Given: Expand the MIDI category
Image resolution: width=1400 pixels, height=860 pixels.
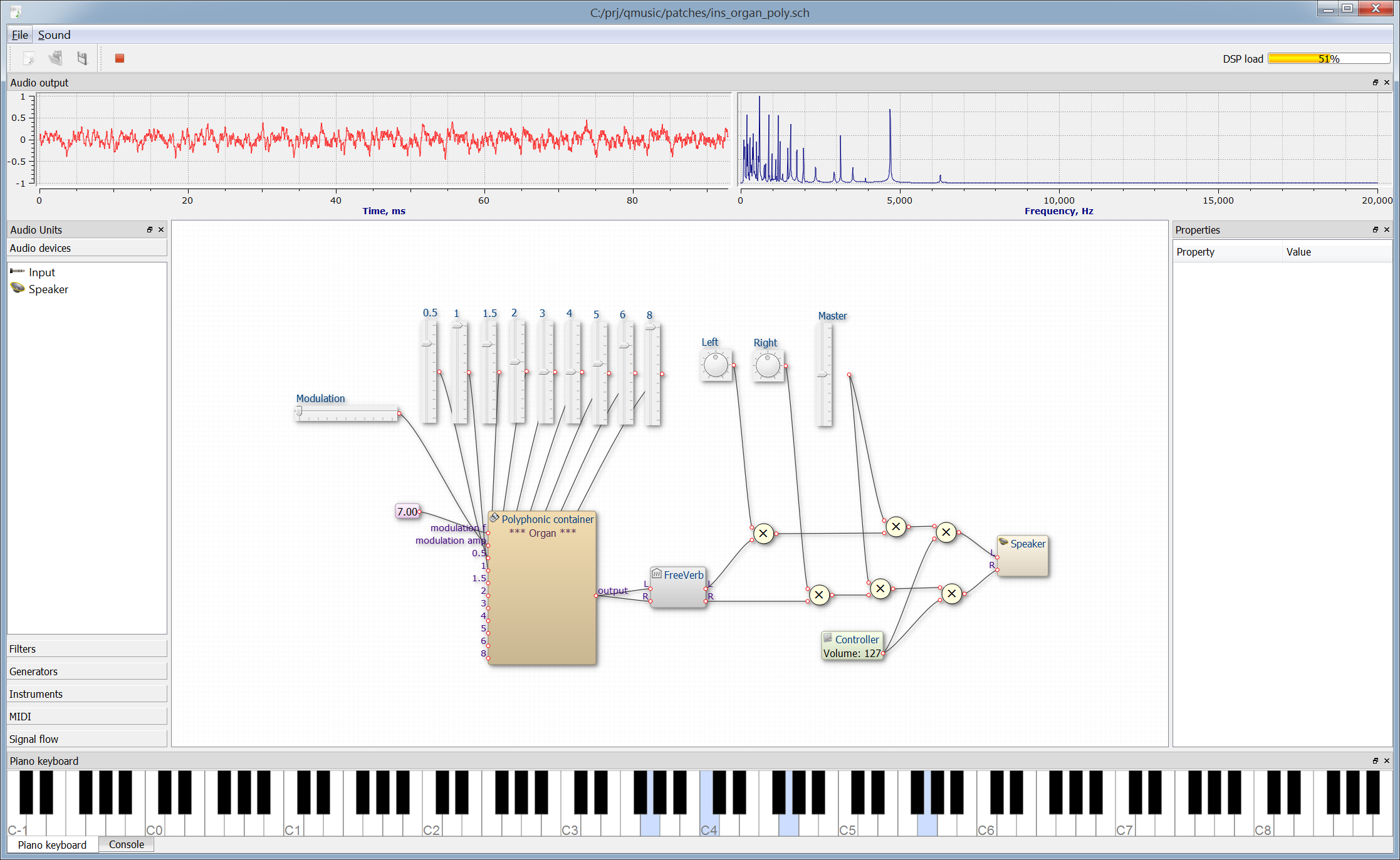Looking at the screenshot, I should pyautogui.click(x=86, y=717).
